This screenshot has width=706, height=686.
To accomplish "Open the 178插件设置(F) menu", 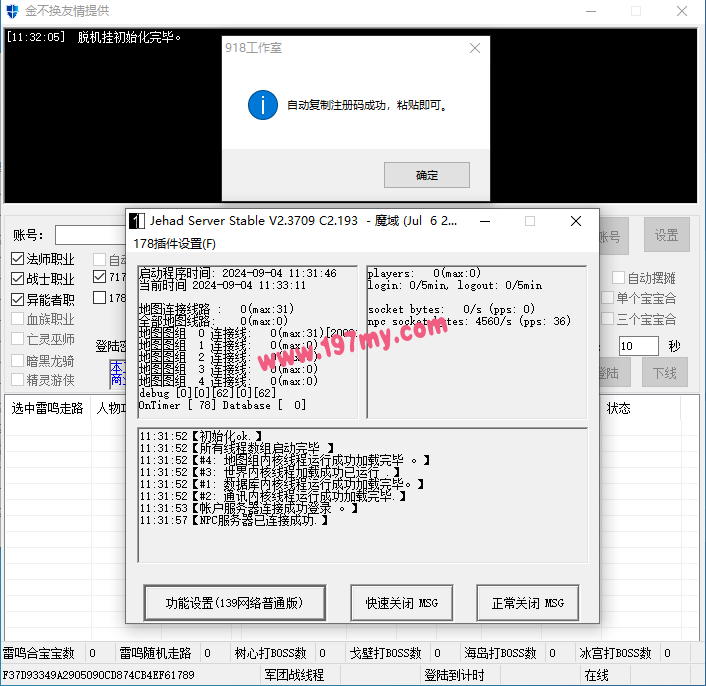I will 175,244.
